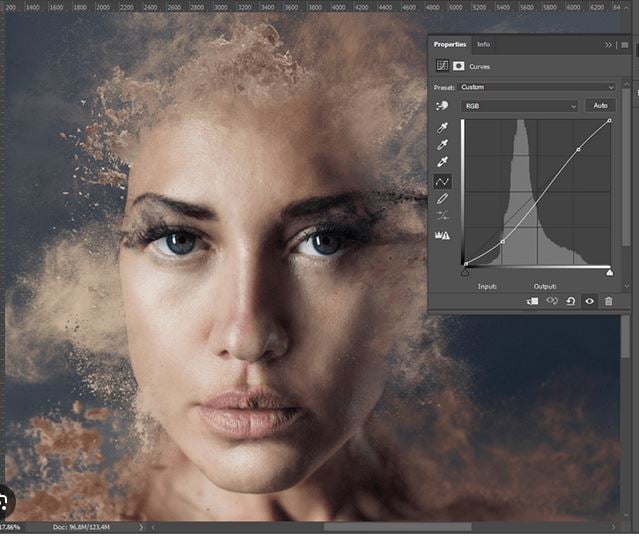Click the histogram clipping warning icon
639x539 pixels.
coord(442,235)
